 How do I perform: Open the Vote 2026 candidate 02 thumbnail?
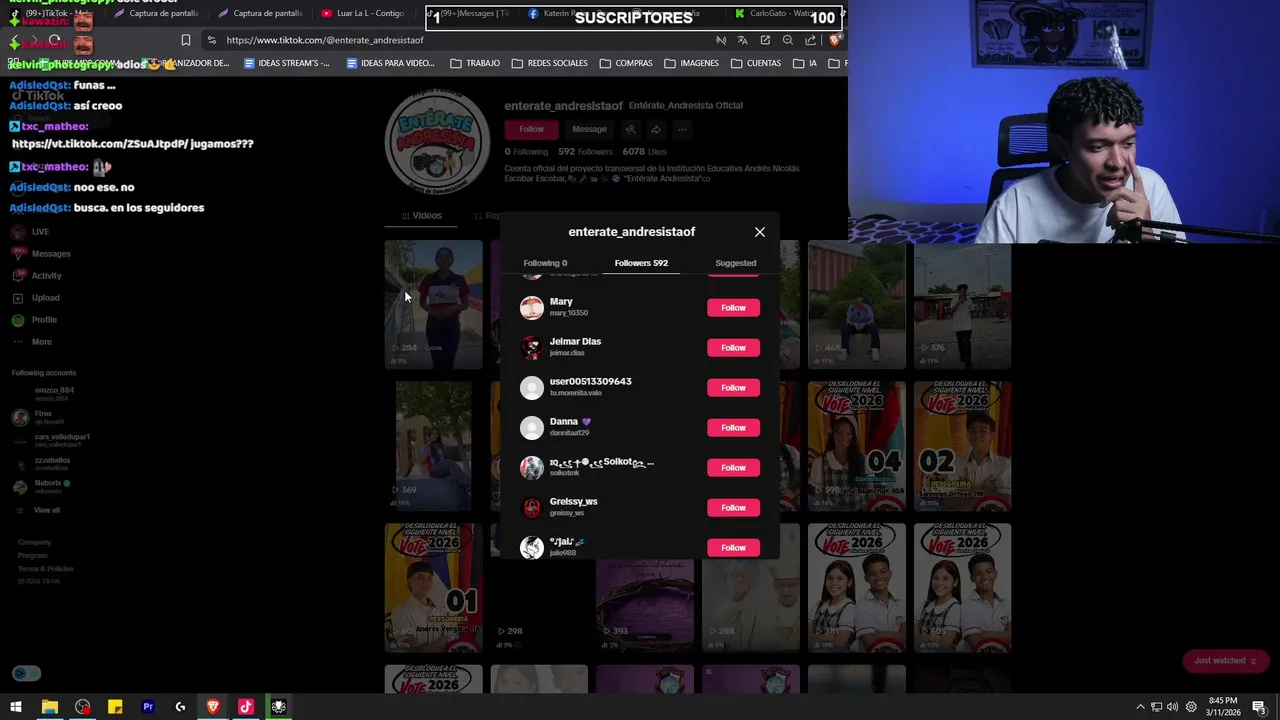[x=962, y=446]
